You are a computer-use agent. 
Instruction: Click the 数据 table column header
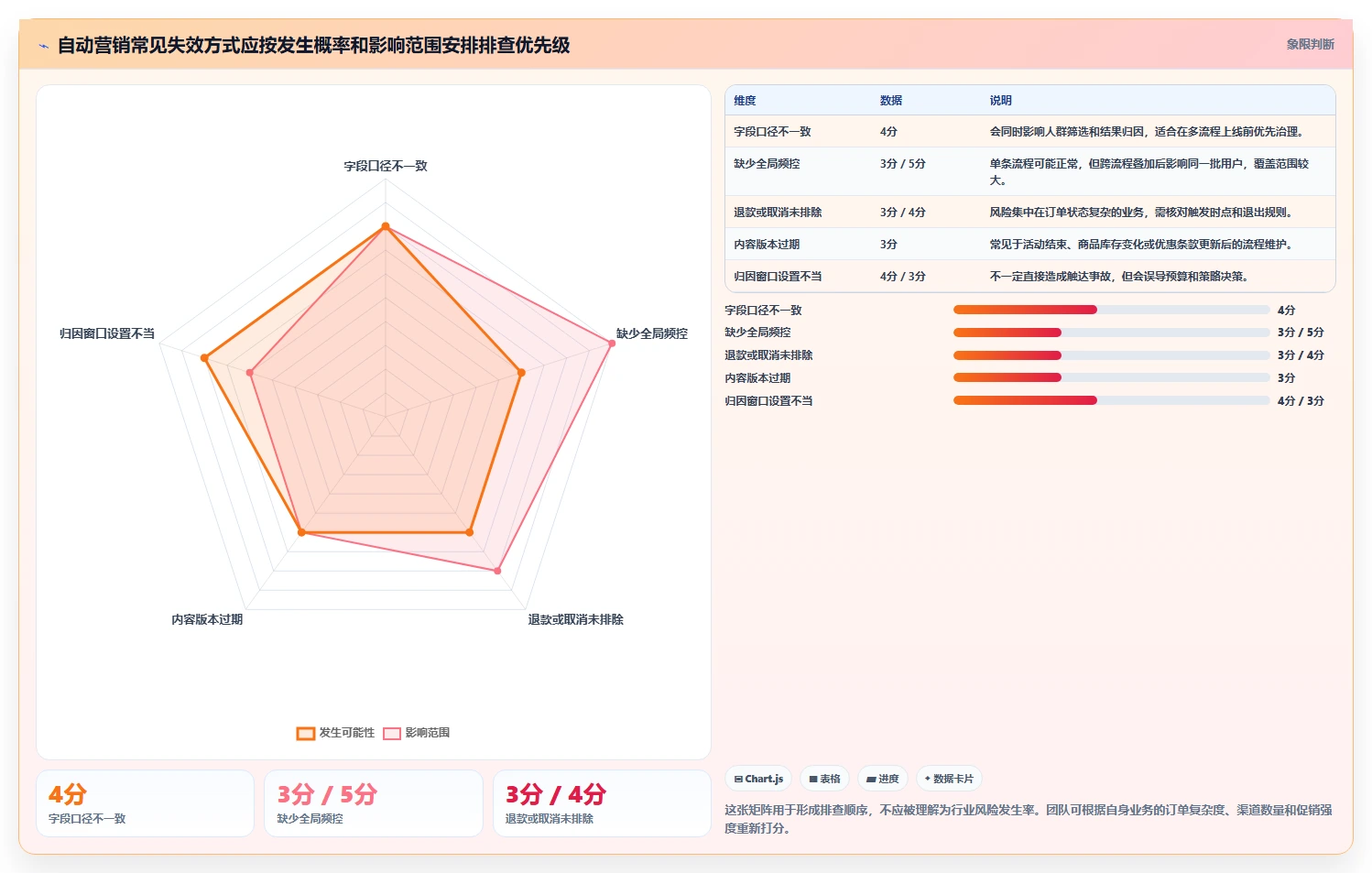tap(891, 101)
